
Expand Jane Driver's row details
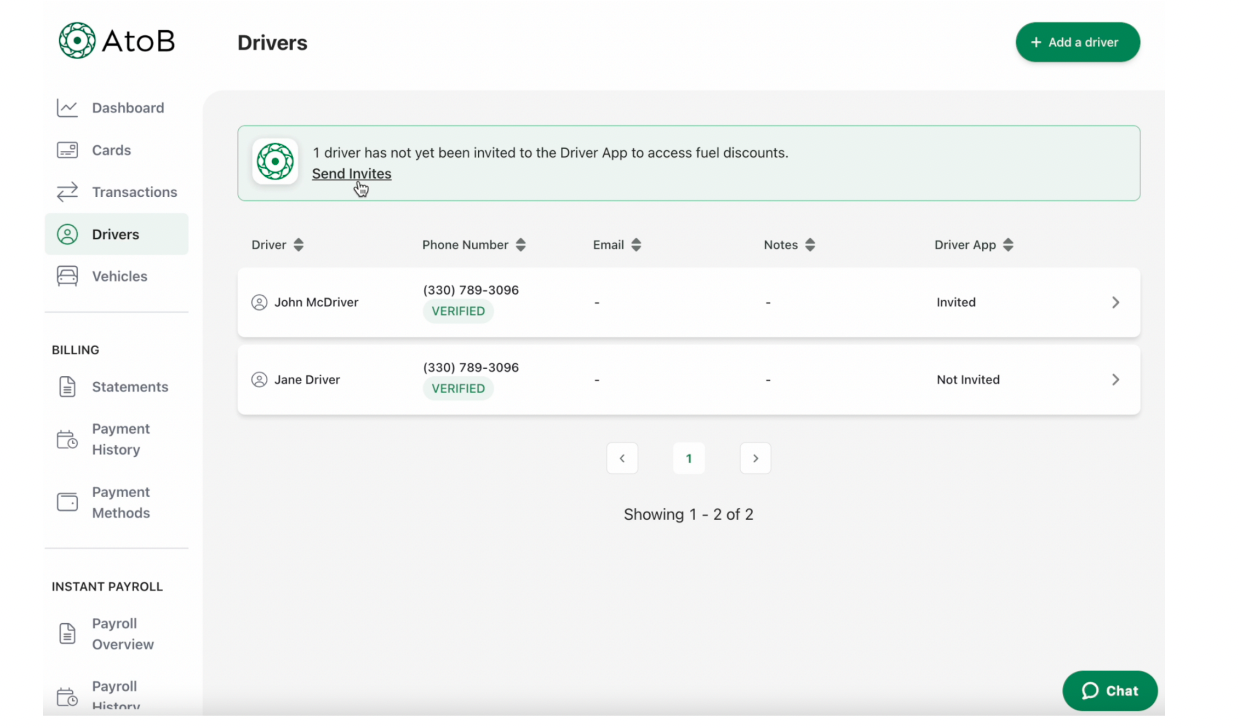(1115, 379)
